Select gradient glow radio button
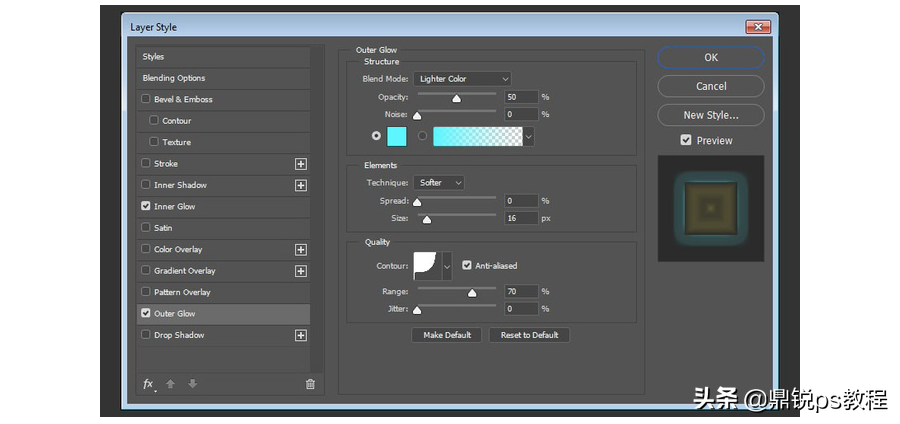 tap(422, 136)
